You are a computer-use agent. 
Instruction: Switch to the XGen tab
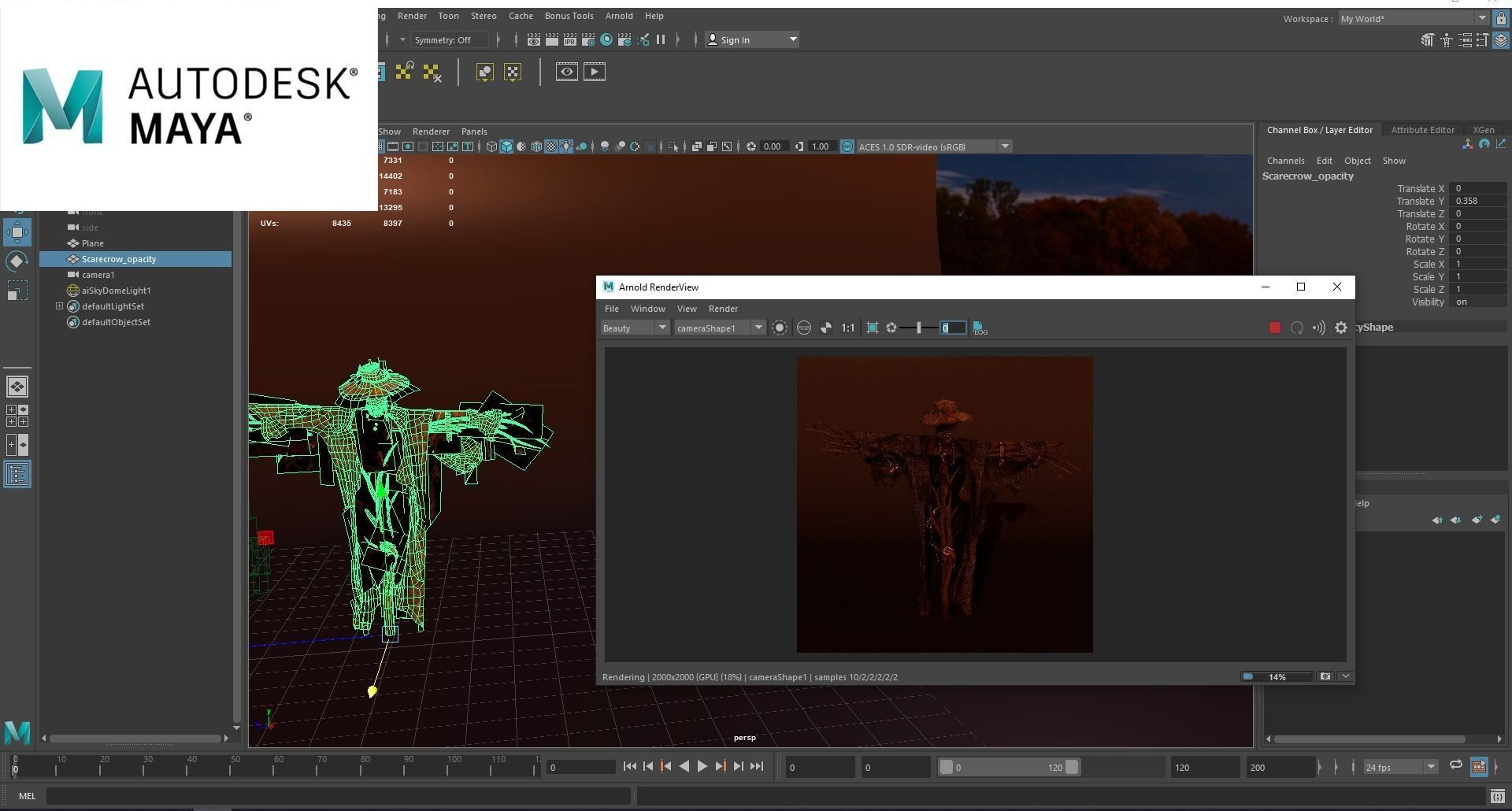click(x=1484, y=130)
